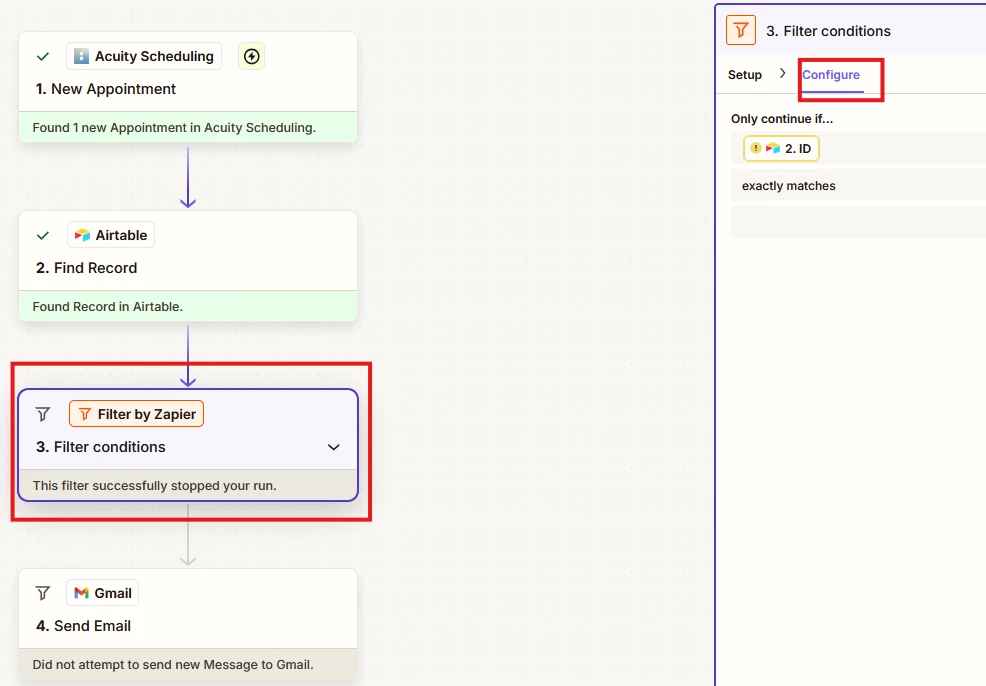Click the empty comparison value field
The image size is (986, 686).
pos(858,223)
